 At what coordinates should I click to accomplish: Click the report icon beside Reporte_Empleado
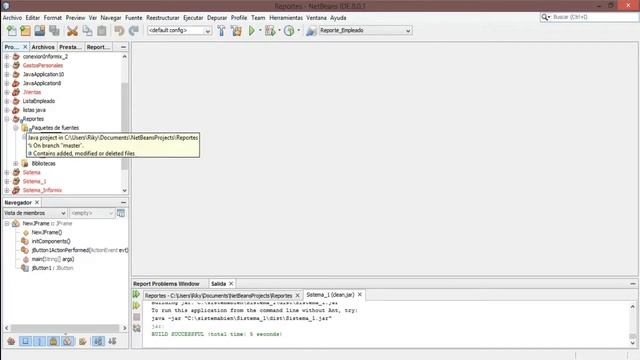click(311, 31)
